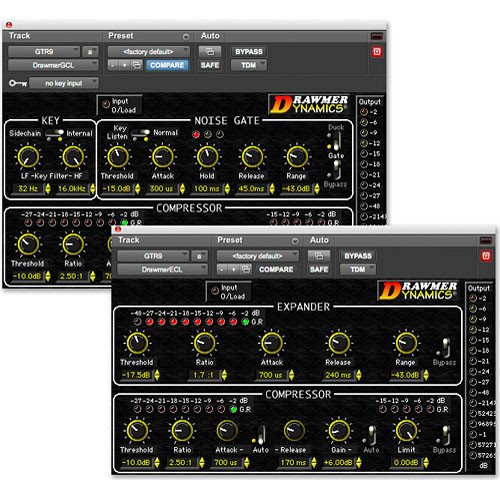Image resolution: width=500 pixels, height=500 pixels.
Task: Select next preset plus button in DrawmerECL
Action: [x=234, y=269]
